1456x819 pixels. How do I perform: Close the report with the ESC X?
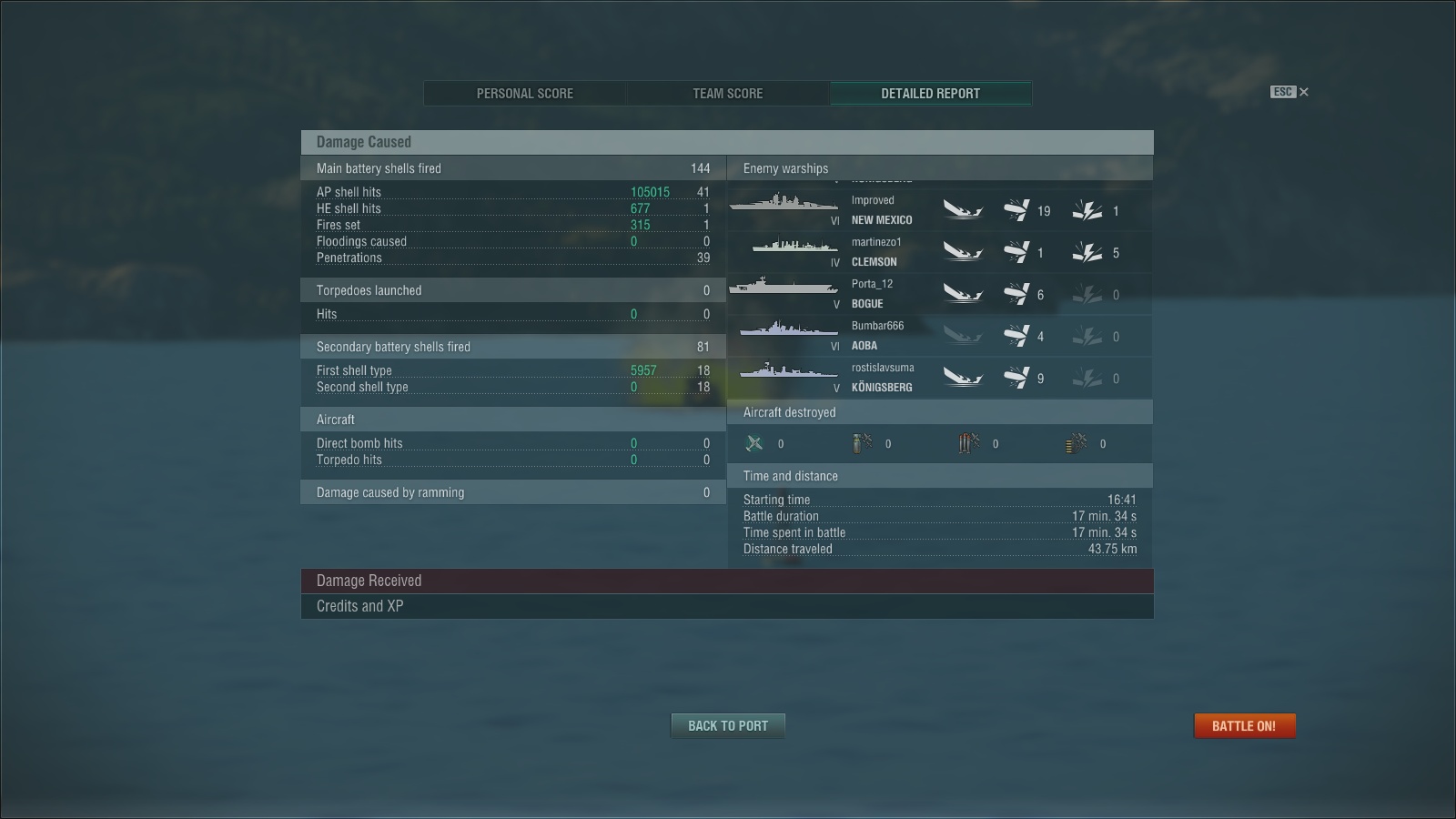click(1303, 92)
